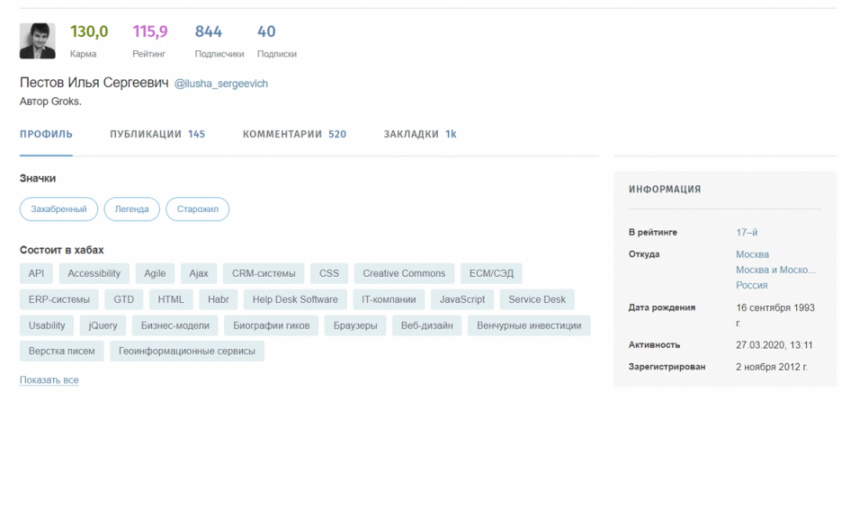Click the Венчурные инвестиции hub tag
850x525 pixels.
pos(528,325)
